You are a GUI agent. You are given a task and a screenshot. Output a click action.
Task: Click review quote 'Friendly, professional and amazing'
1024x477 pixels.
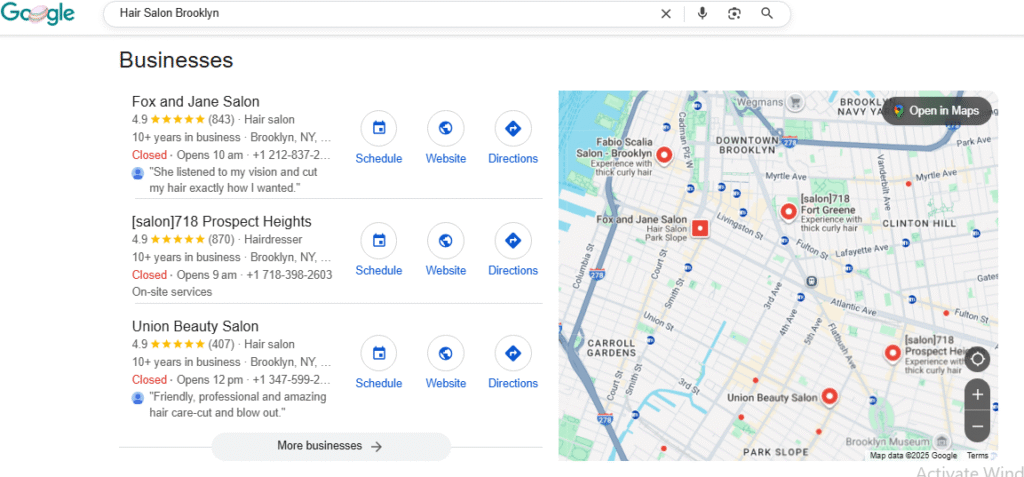[238, 404]
